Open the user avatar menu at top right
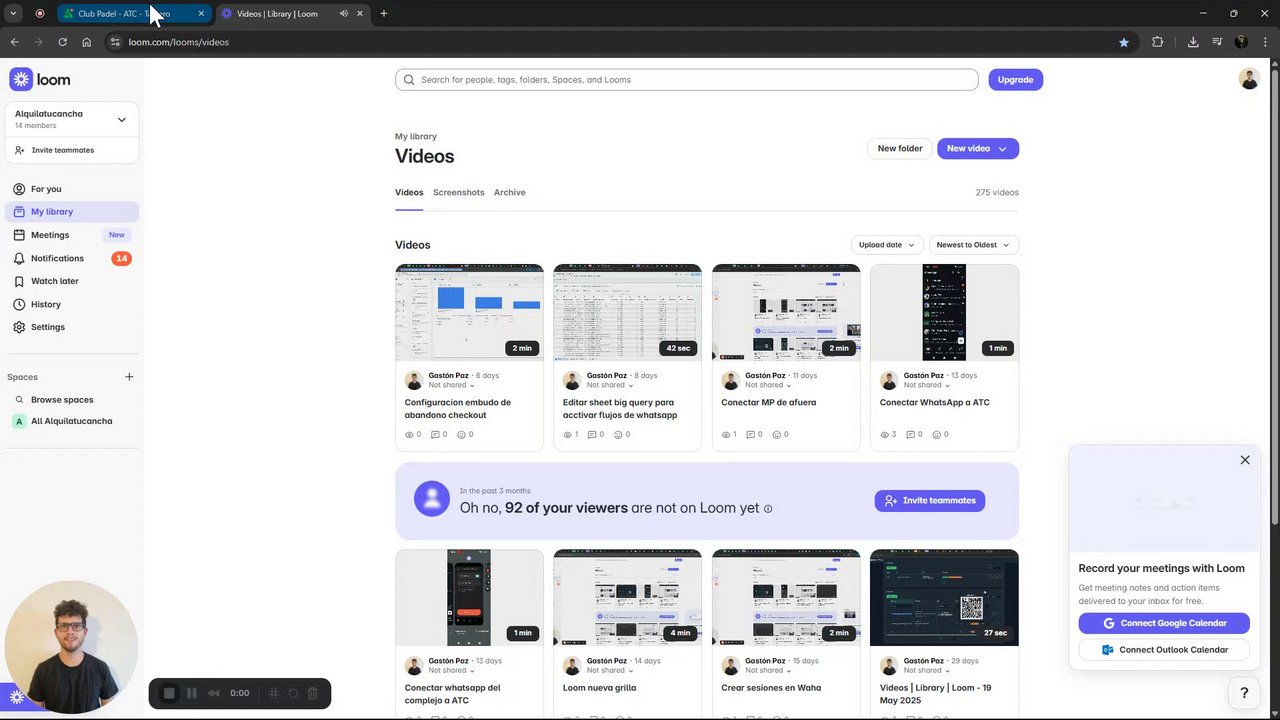 pyautogui.click(x=1249, y=79)
